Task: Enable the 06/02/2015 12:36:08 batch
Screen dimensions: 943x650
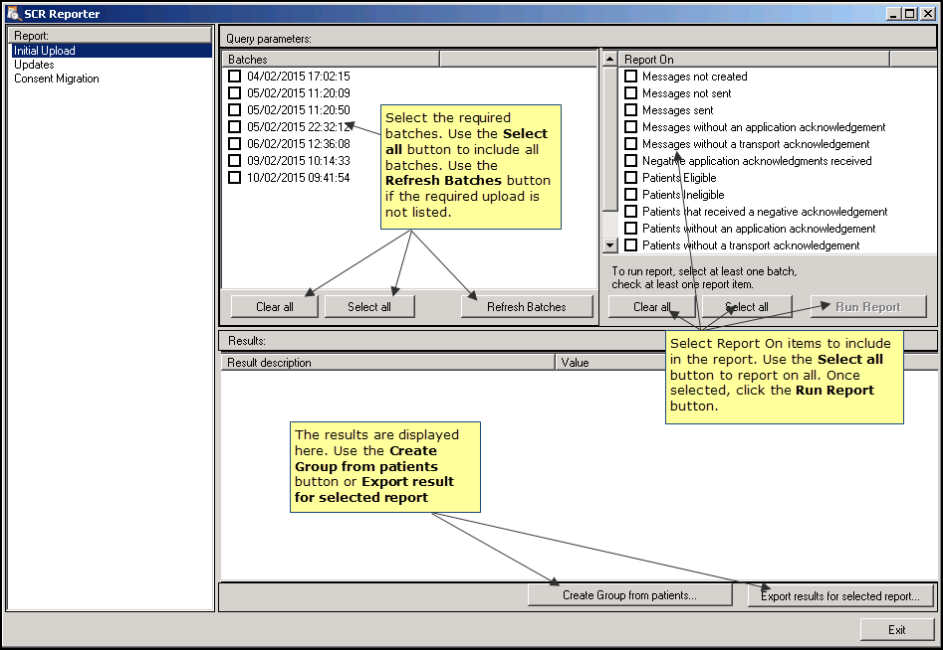Action: (234, 144)
